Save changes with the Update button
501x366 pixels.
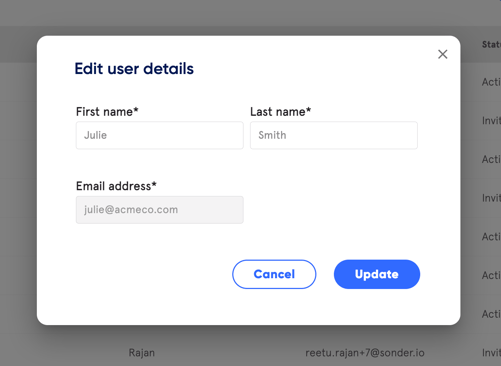(x=377, y=274)
